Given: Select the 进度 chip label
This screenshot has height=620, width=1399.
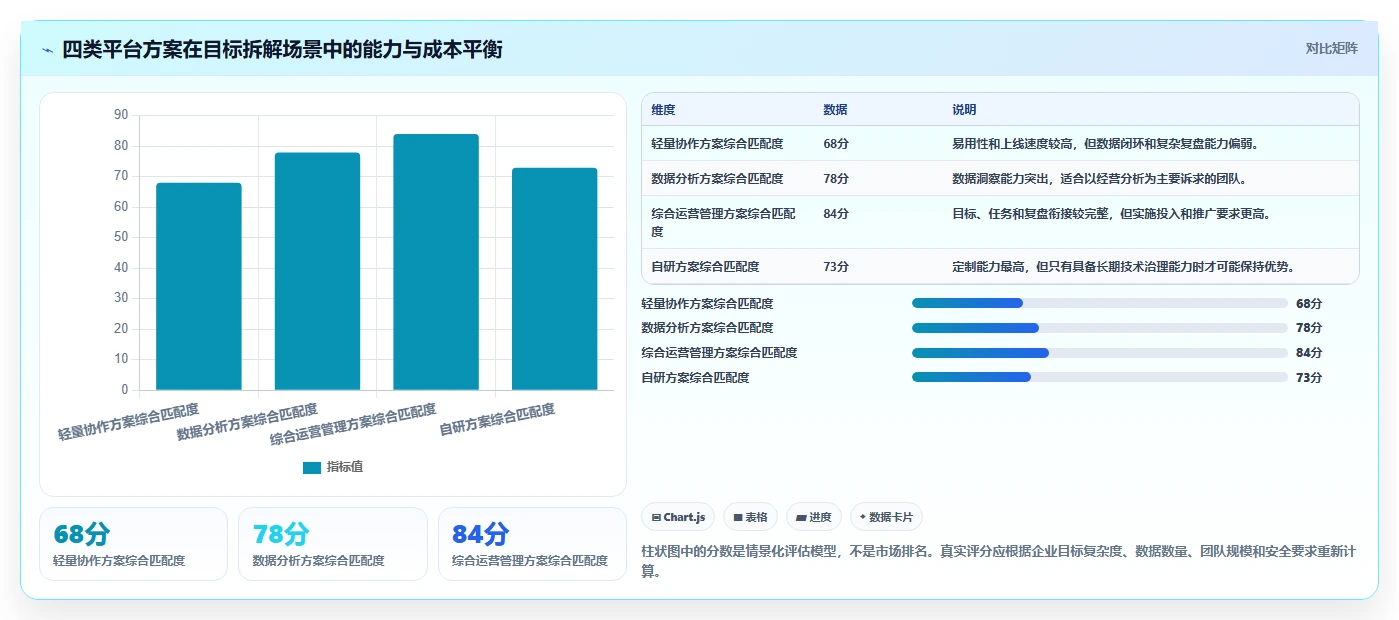Looking at the screenshot, I should [820, 517].
